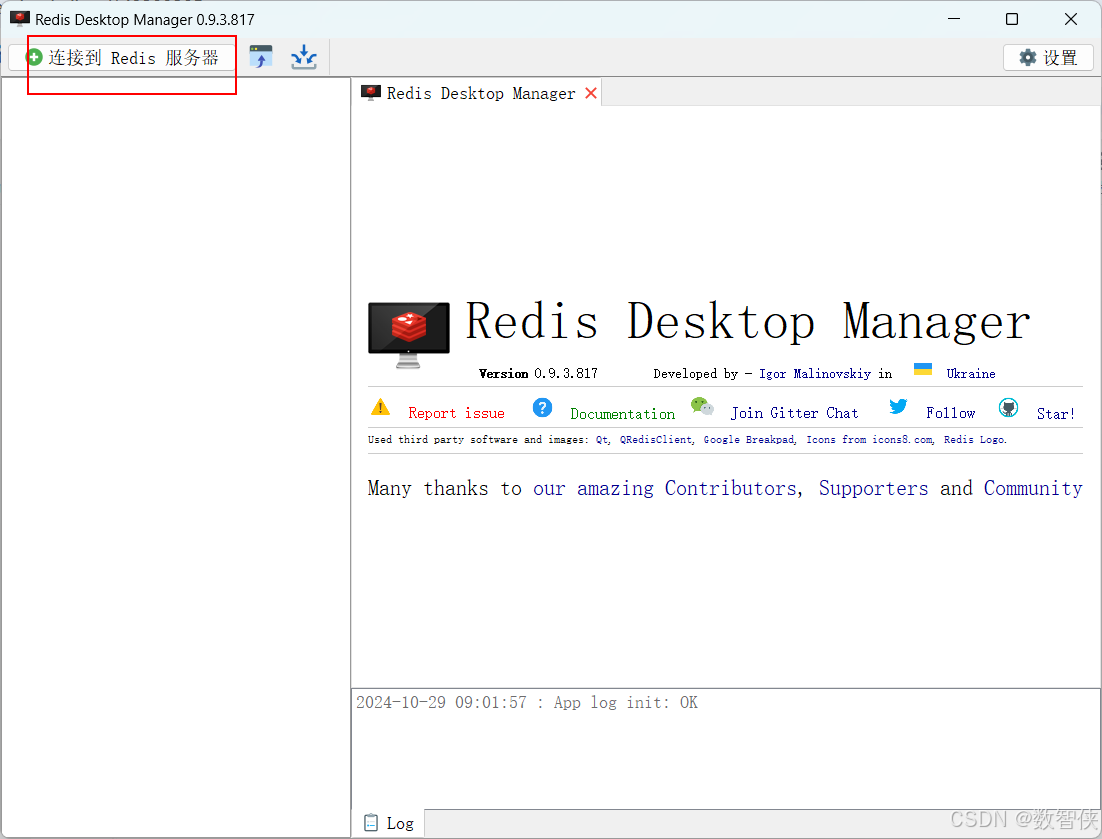Open the Supporters link
The image size is (1102, 839).
873,488
